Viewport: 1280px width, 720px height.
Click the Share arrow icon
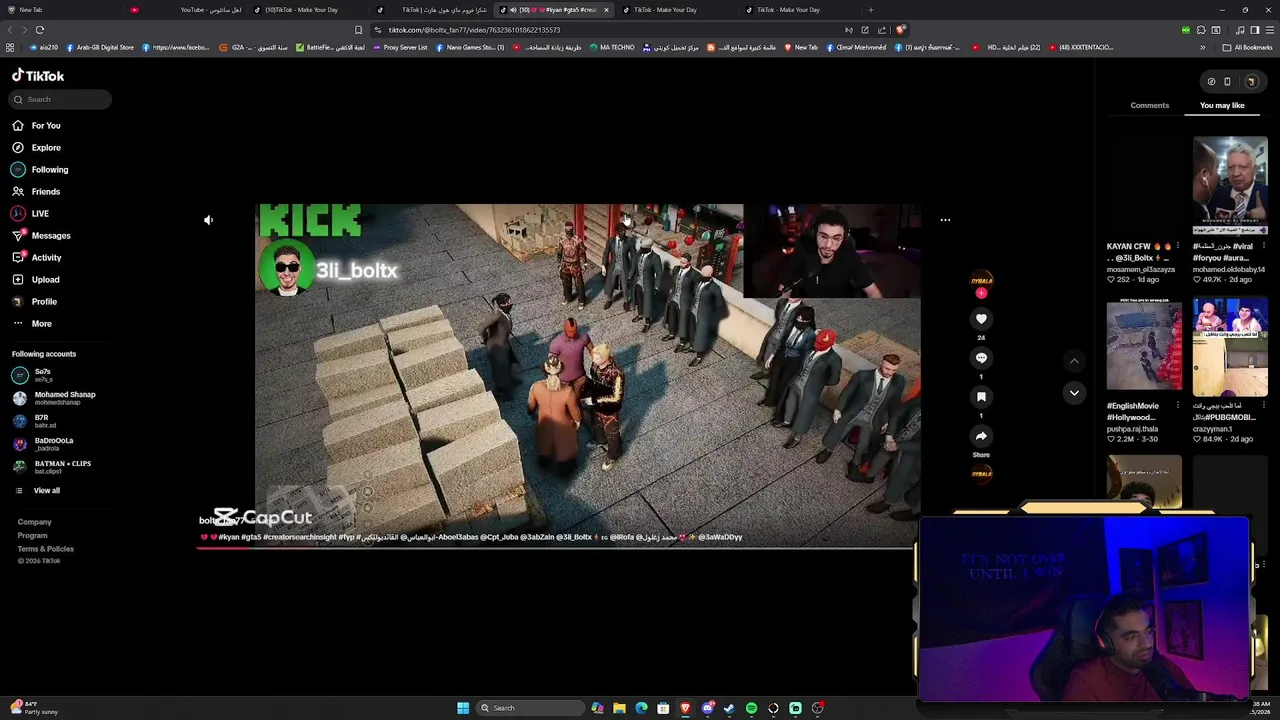coord(981,436)
